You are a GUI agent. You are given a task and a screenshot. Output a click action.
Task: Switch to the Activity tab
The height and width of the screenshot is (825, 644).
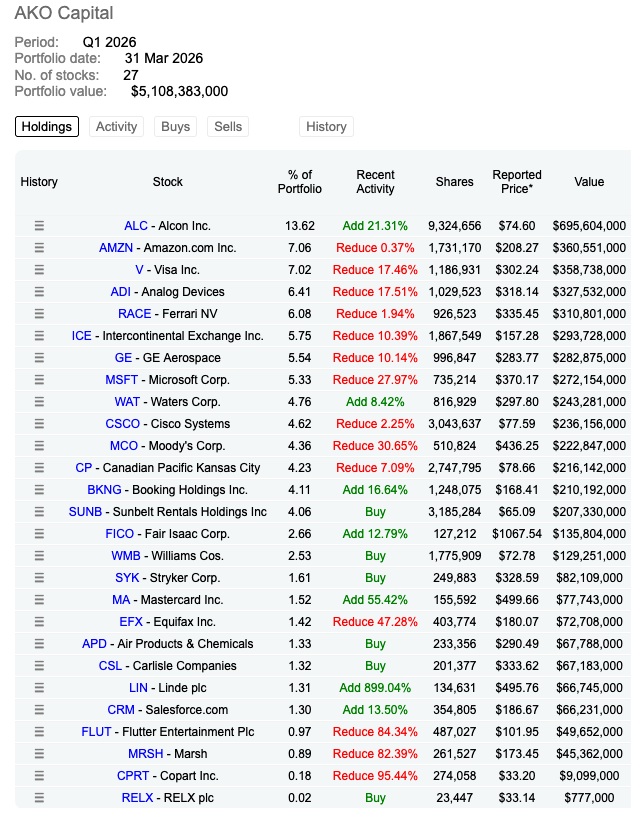point(116,127)
